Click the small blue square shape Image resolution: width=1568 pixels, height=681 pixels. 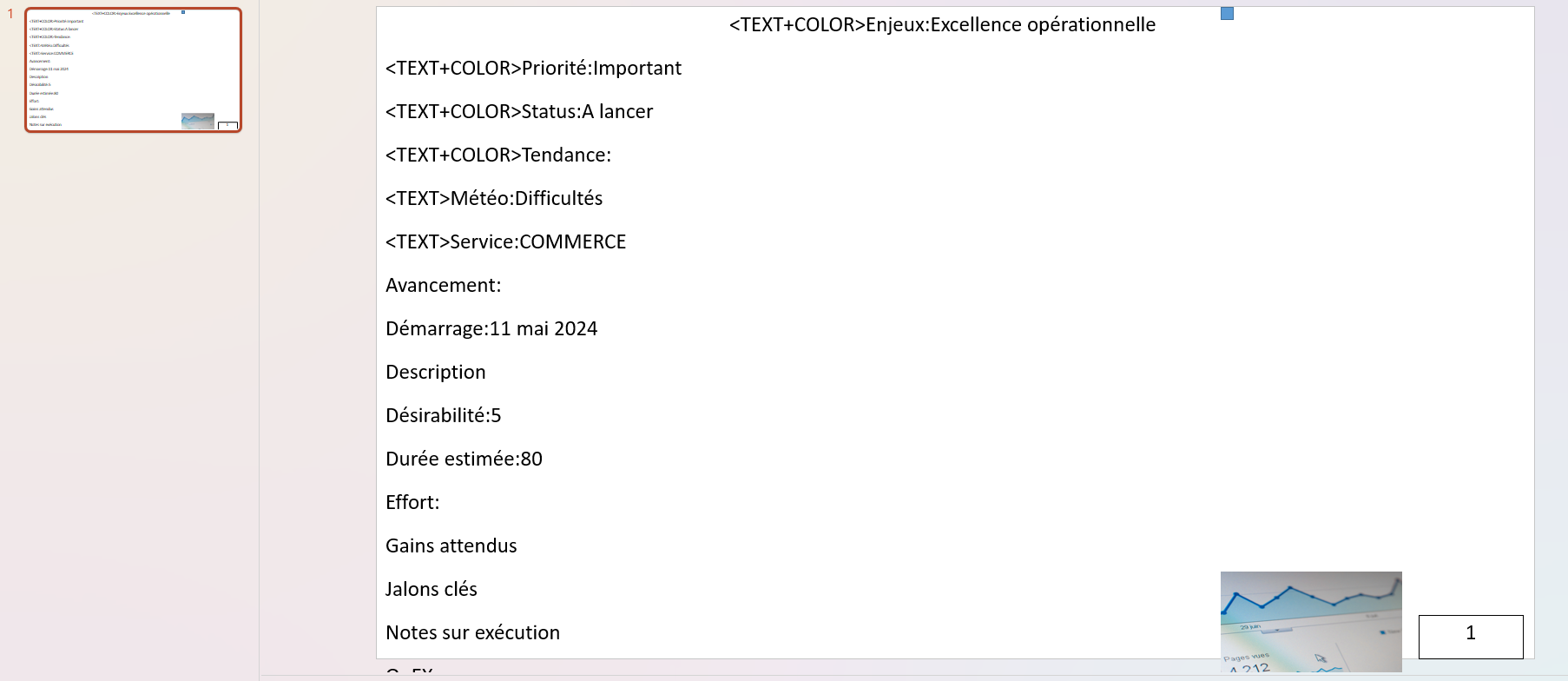(1227, 13)
